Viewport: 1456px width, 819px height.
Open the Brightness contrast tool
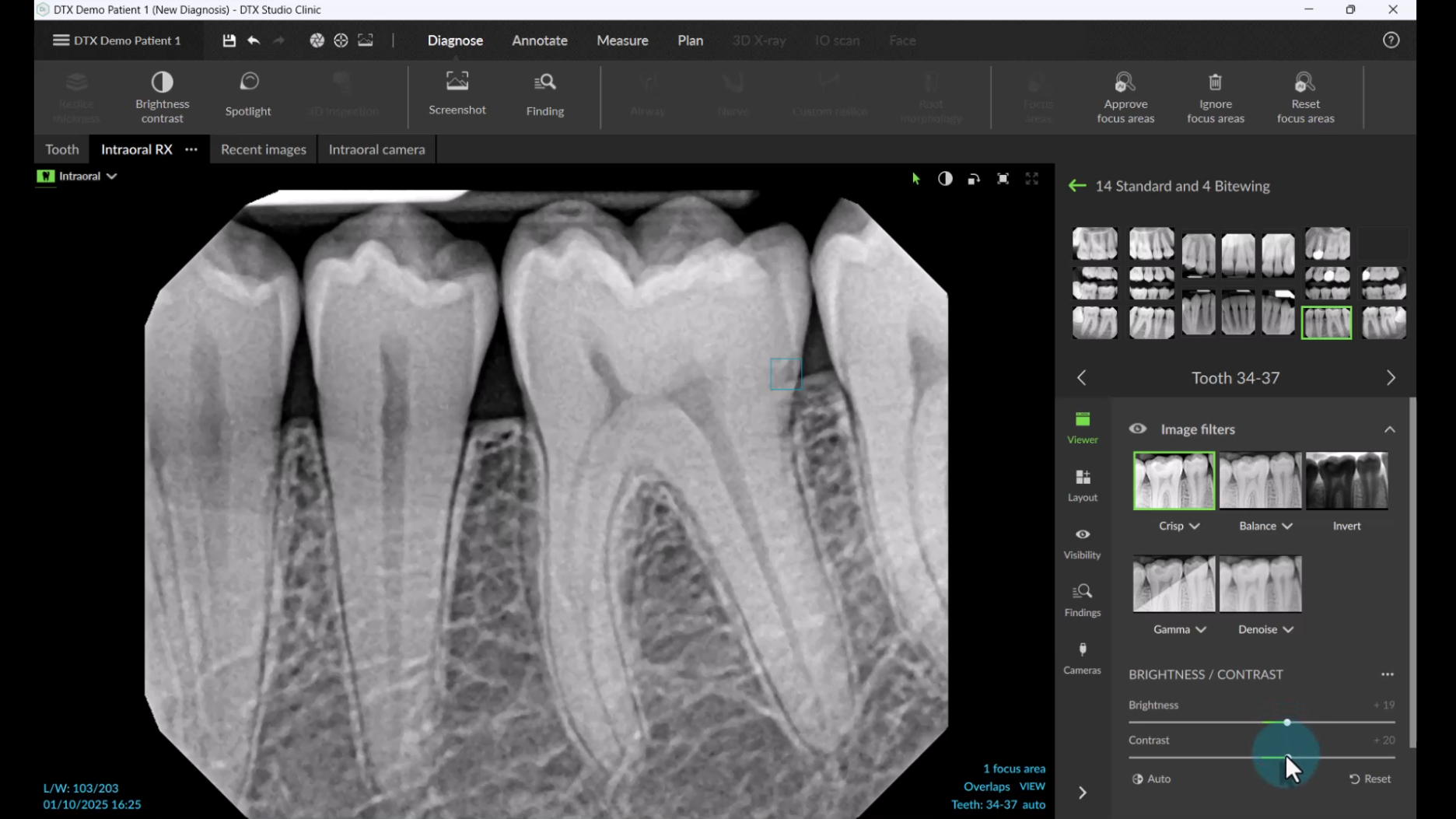[x=162, y=96]
